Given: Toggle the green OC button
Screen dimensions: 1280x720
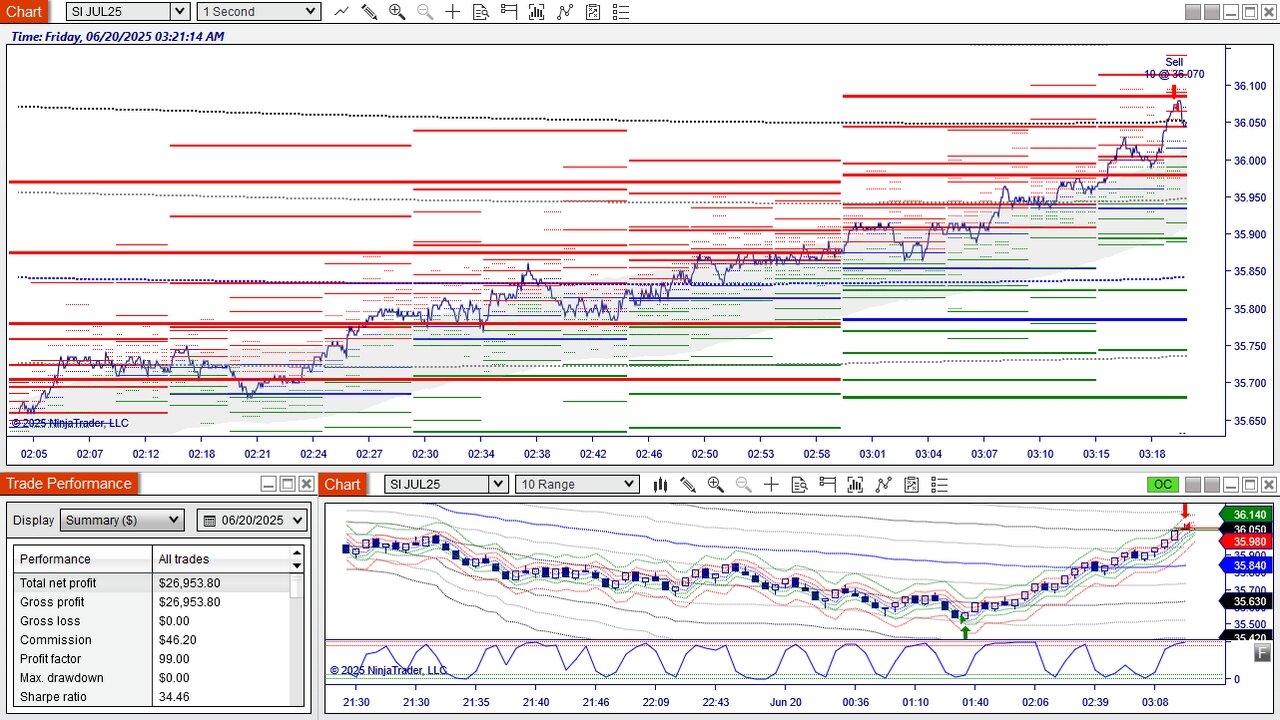Looking at the screenshot, I should pos(1162,485).
